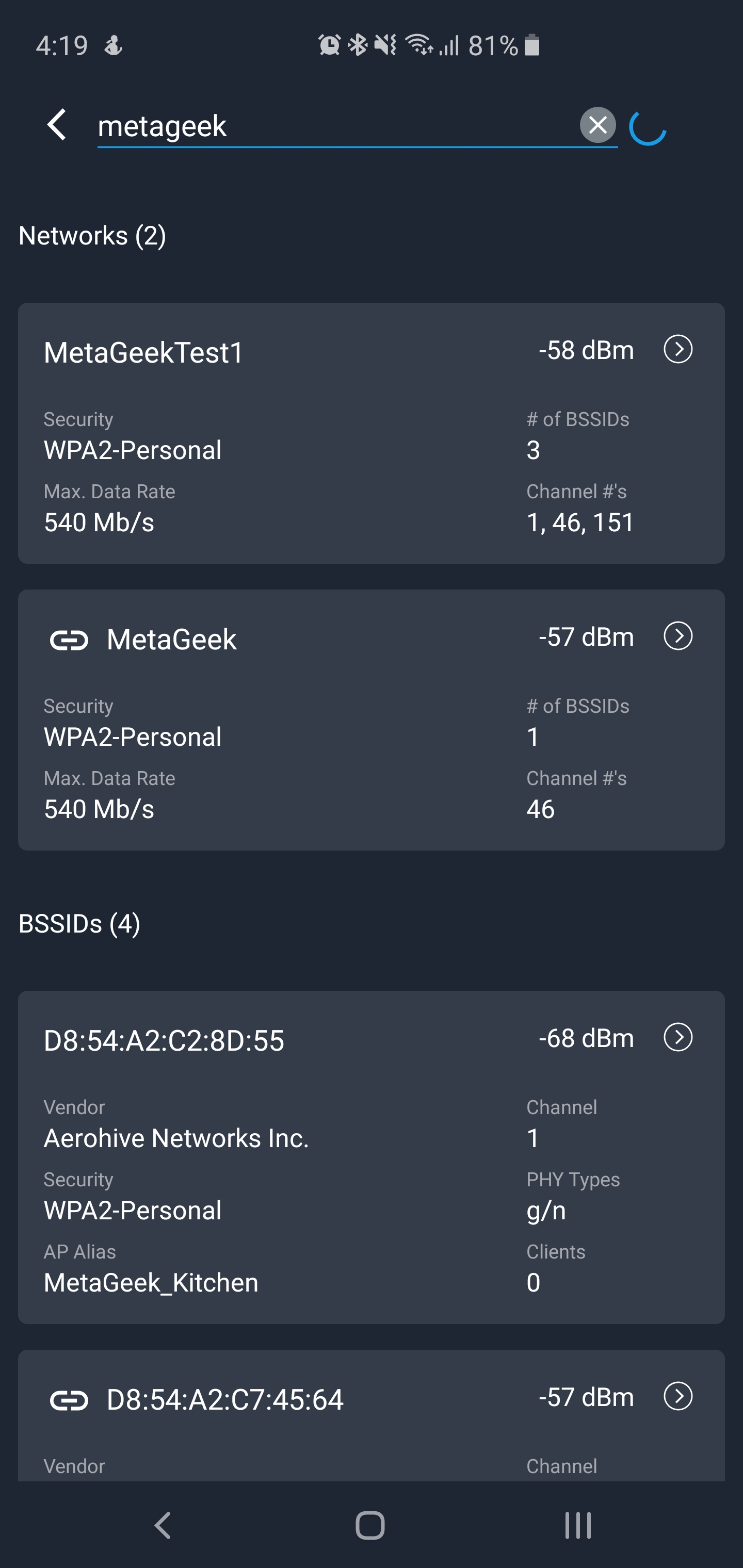Tap the loading spinner next to search
Viewport: 743px width, 1568px height.
coord(648,127)
